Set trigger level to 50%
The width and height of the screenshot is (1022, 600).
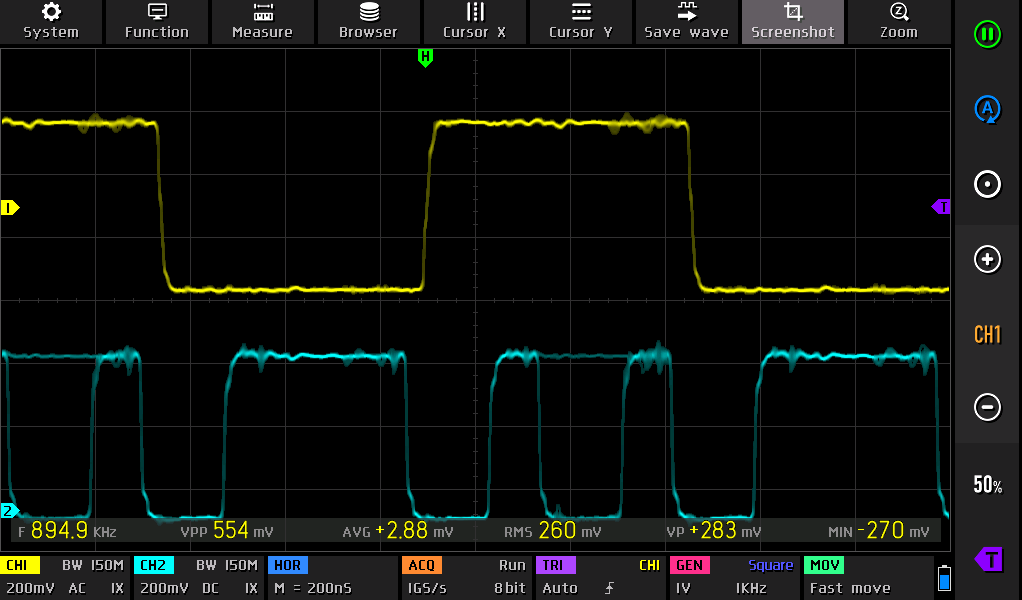(x=987, y=485)
